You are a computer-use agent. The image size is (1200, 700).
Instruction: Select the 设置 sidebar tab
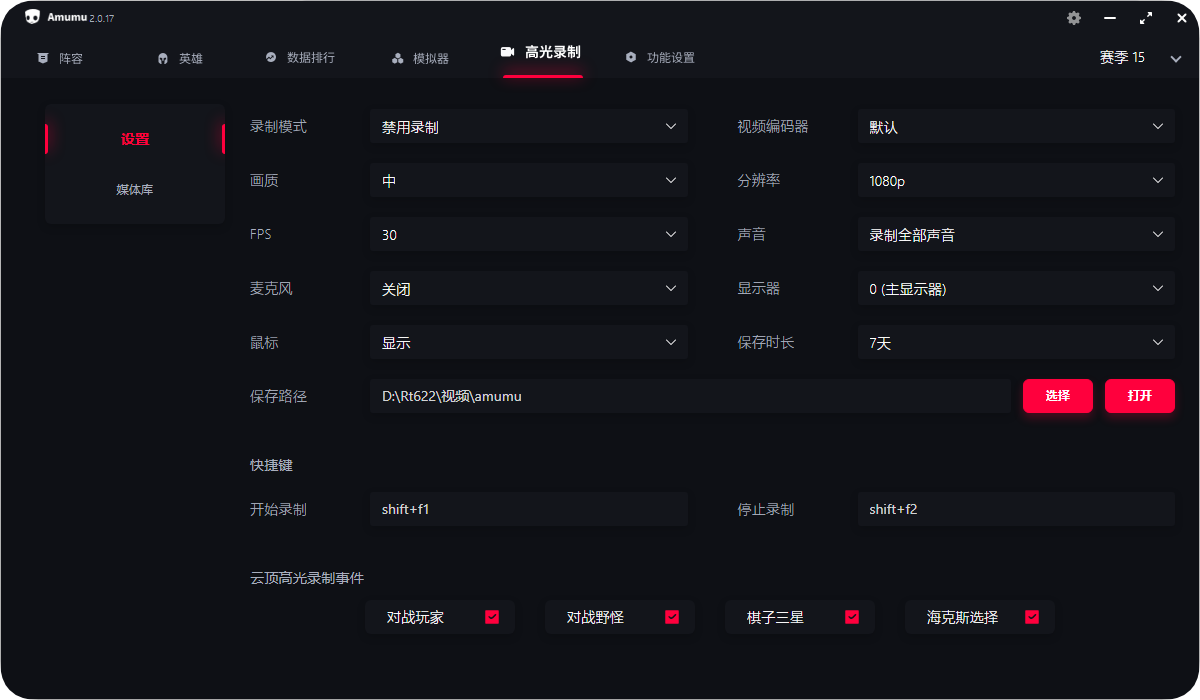tap(135, 139)
